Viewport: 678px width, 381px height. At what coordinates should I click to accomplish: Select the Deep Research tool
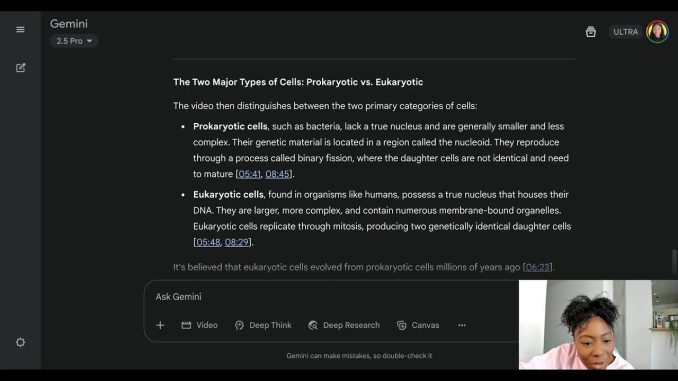coord(344,325)
